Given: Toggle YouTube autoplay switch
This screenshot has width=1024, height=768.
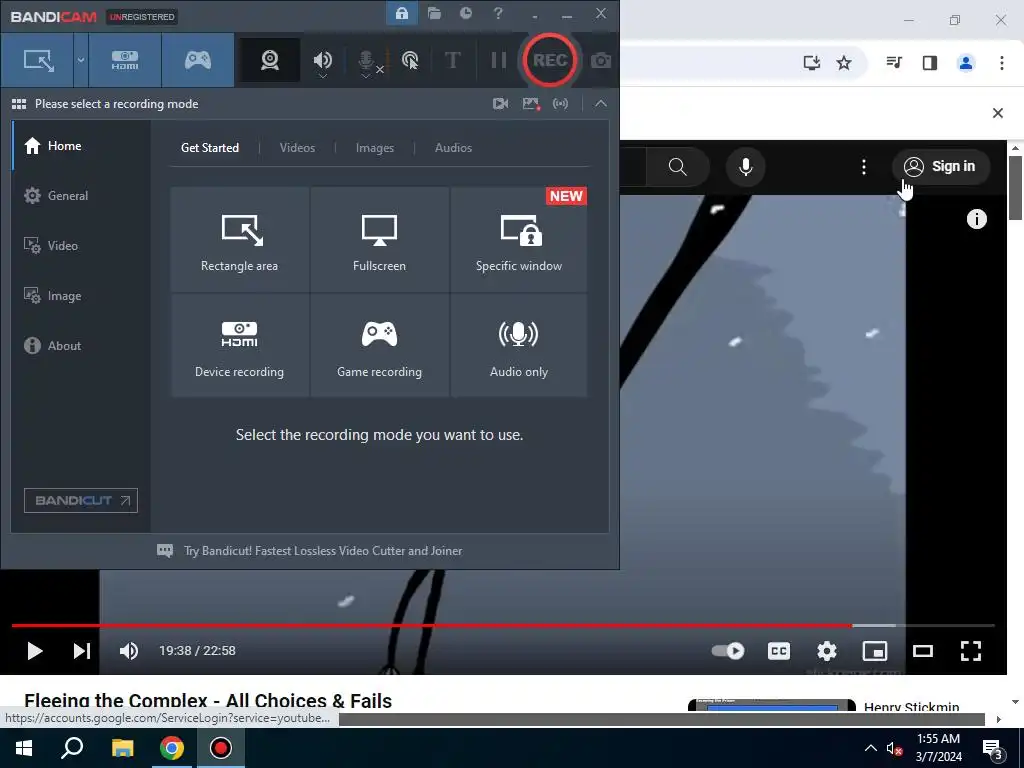Looking at the screenshot, I should pos(728,650).
